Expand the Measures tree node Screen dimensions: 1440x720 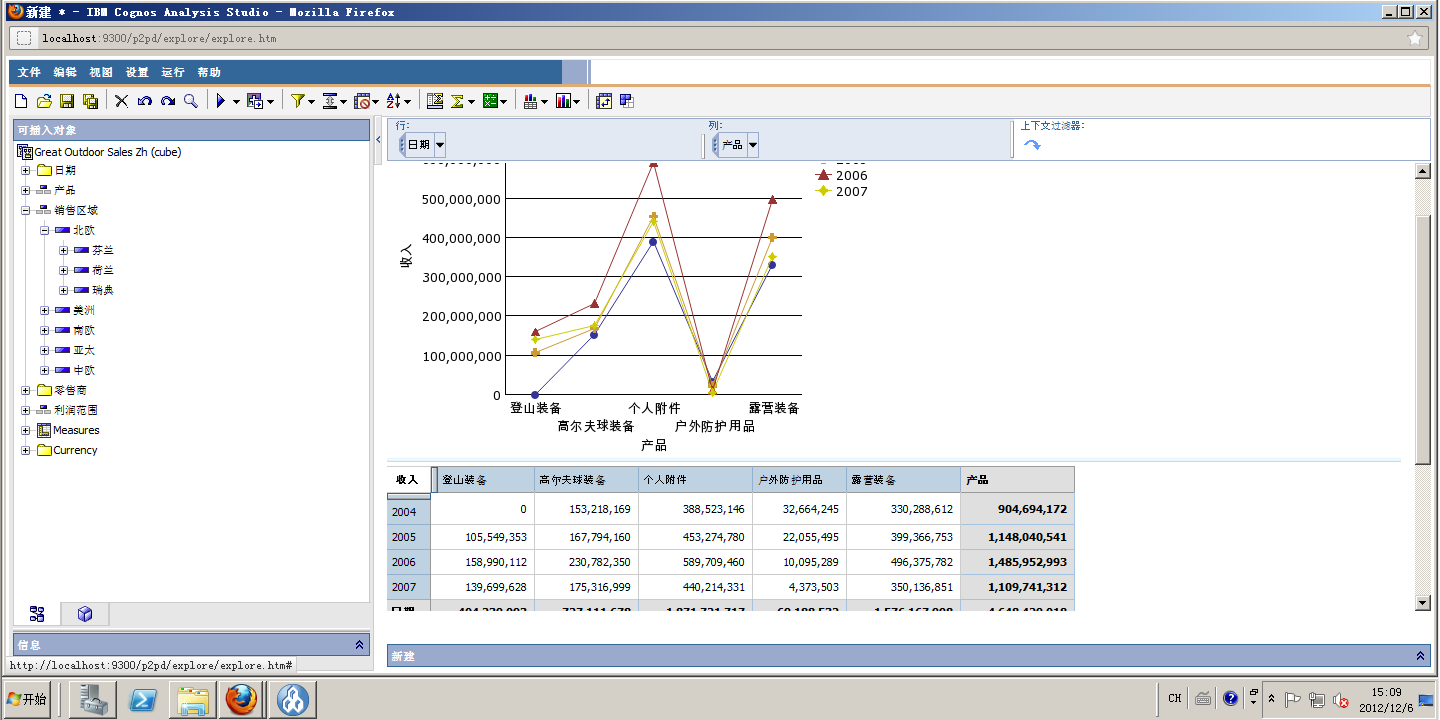click(26, 430)
